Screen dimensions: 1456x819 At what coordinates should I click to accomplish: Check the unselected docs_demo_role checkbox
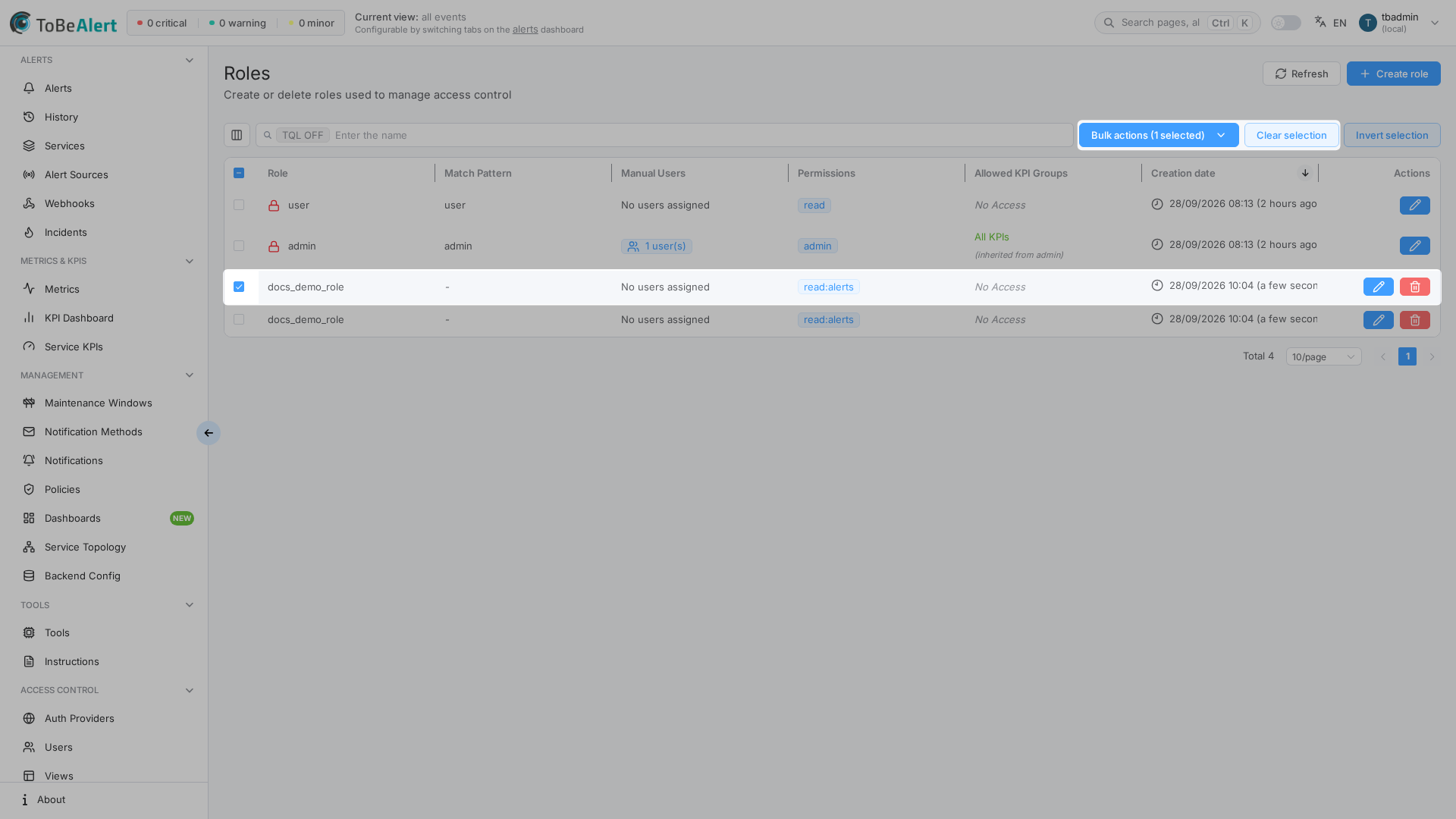239,319
